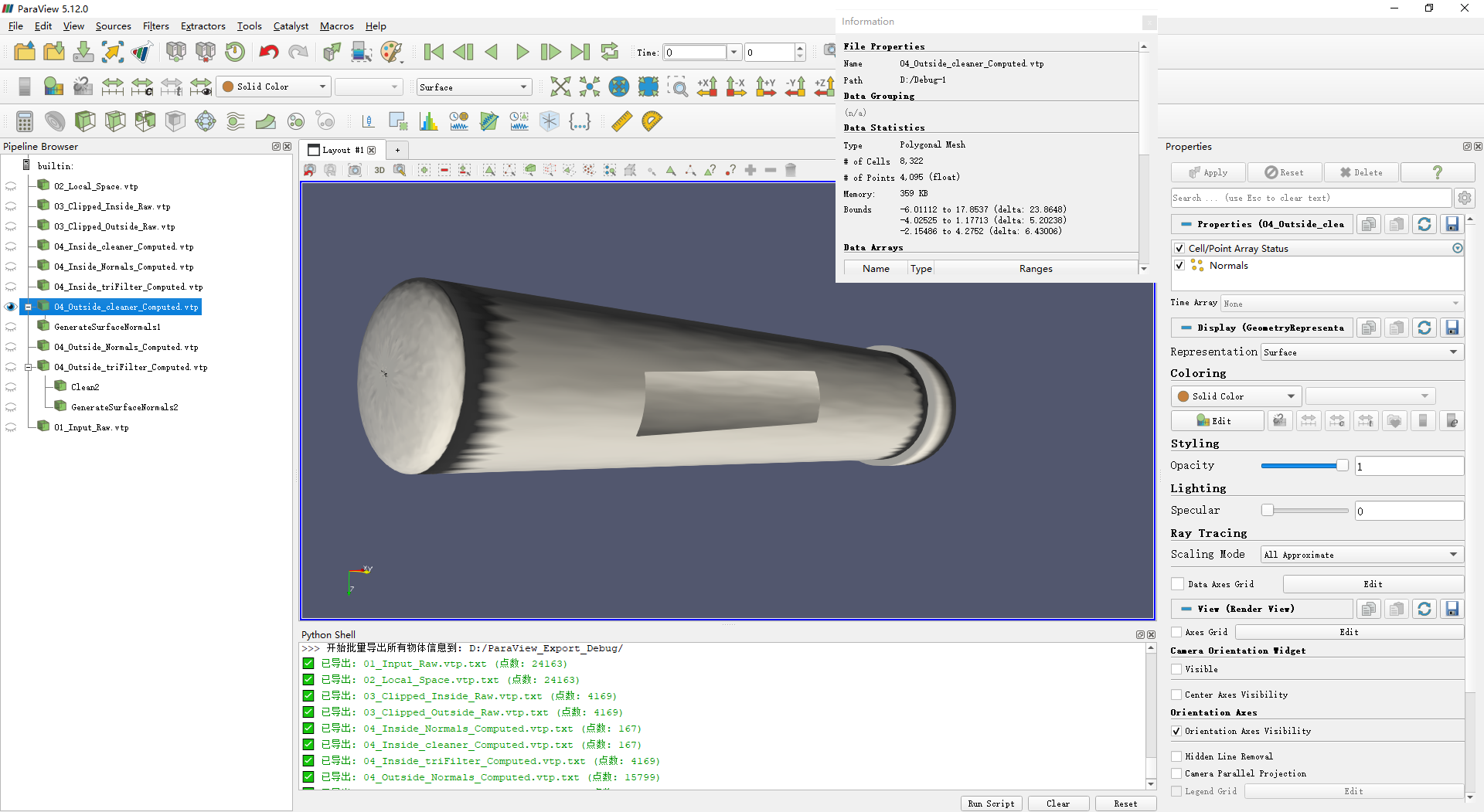Screen dimensions: 1484x812
Task: Open the Filters menu
Action: point(155,26)
